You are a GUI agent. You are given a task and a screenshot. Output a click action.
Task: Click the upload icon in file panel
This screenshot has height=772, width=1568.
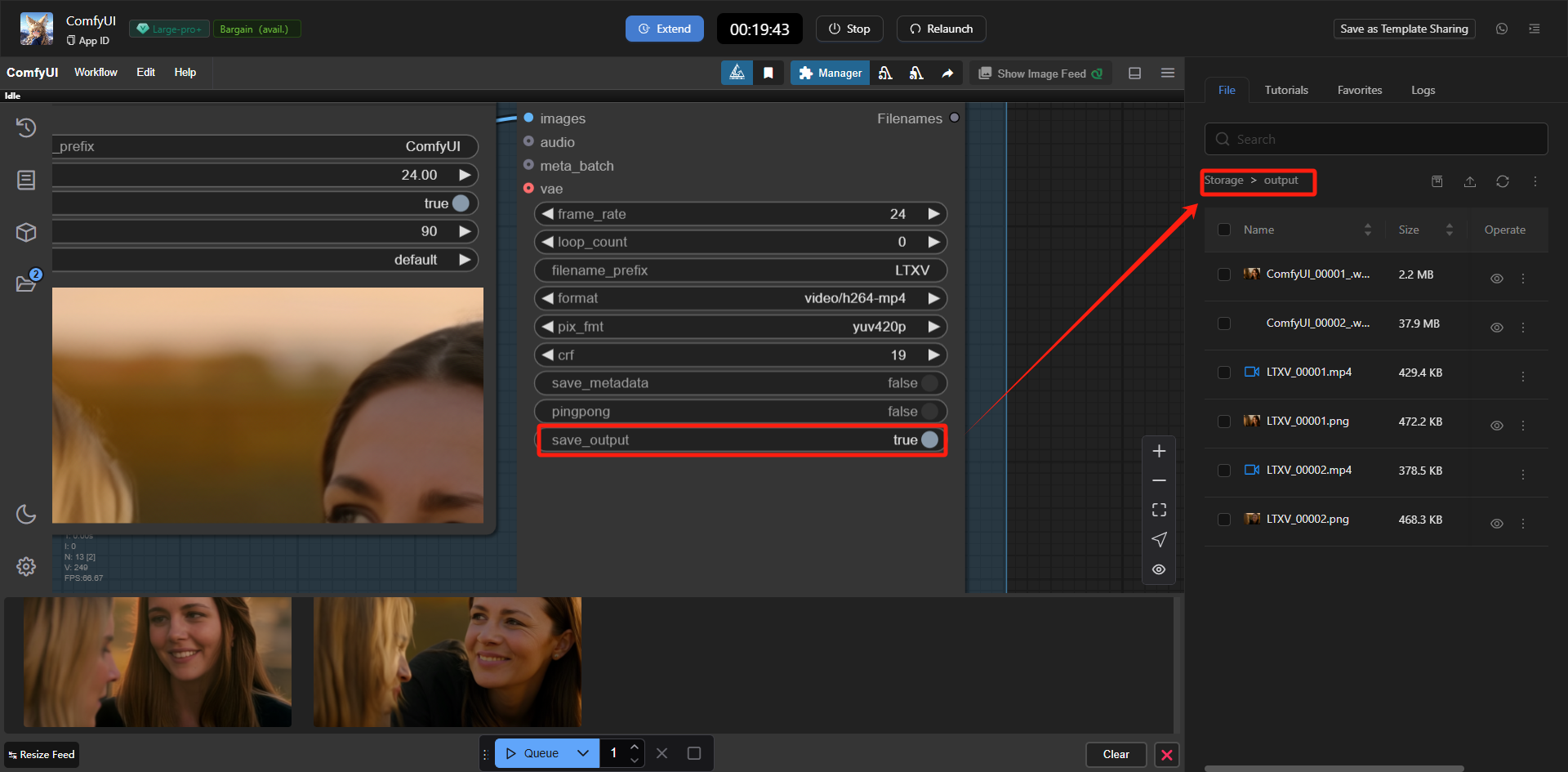[1469, 181]
